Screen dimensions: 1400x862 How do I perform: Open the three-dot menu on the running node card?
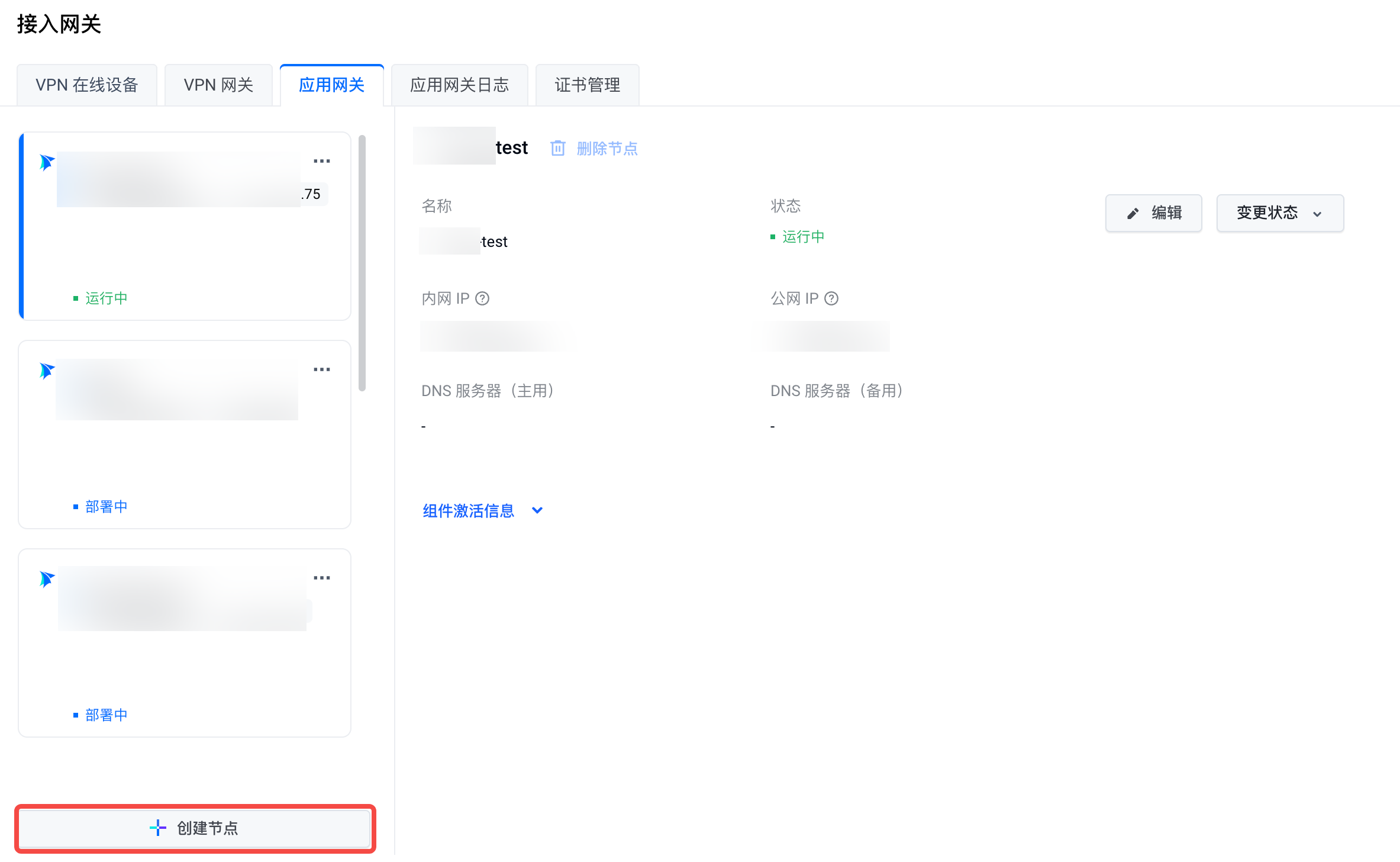322,161
